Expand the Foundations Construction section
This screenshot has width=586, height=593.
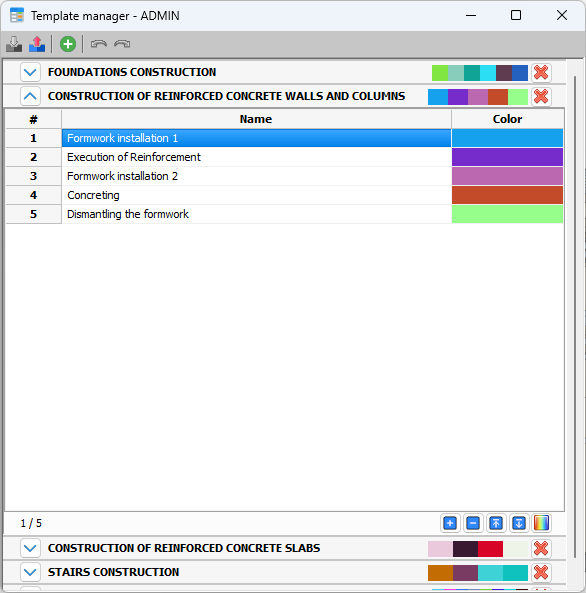click(30, 72)
